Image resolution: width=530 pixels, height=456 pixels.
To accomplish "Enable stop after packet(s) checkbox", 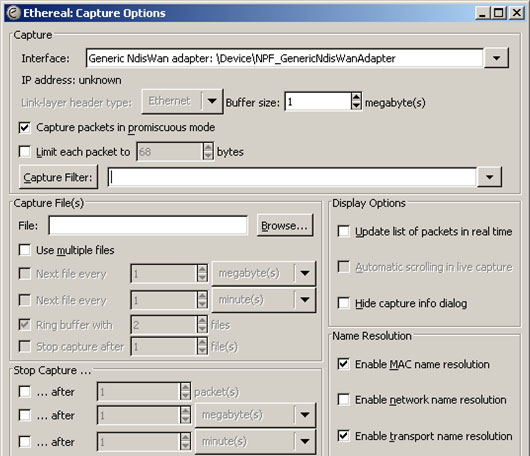I will (x=24, y=392).
